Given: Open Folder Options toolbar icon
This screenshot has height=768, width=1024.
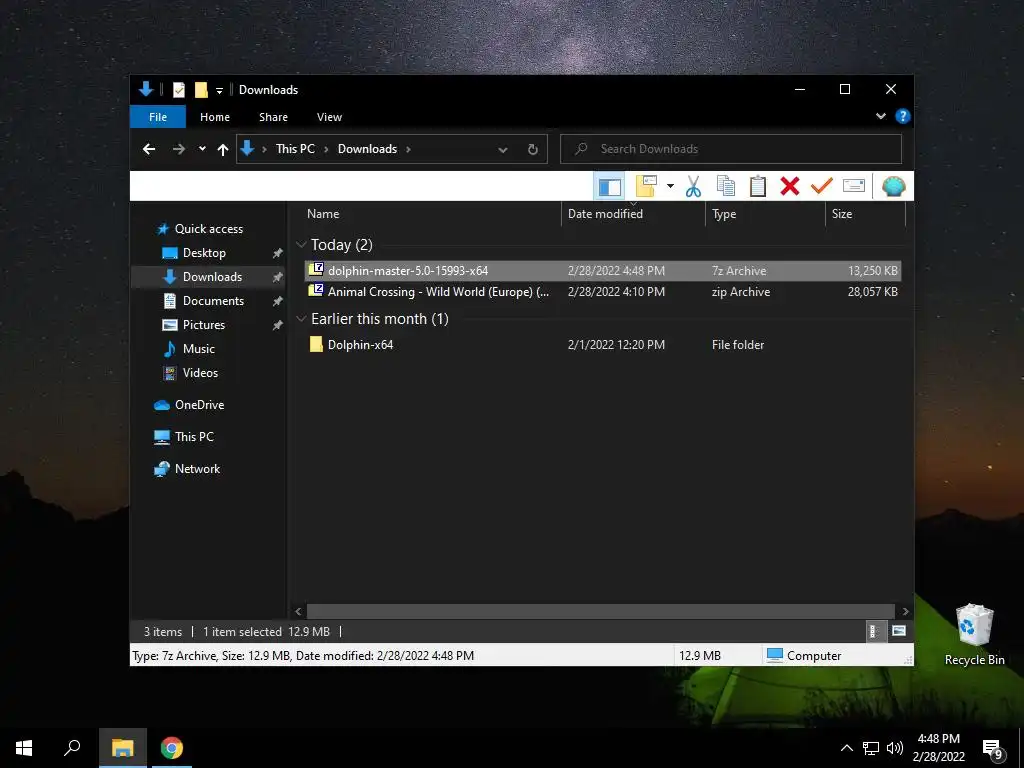Looking at the screenshot, I should 646,186.
